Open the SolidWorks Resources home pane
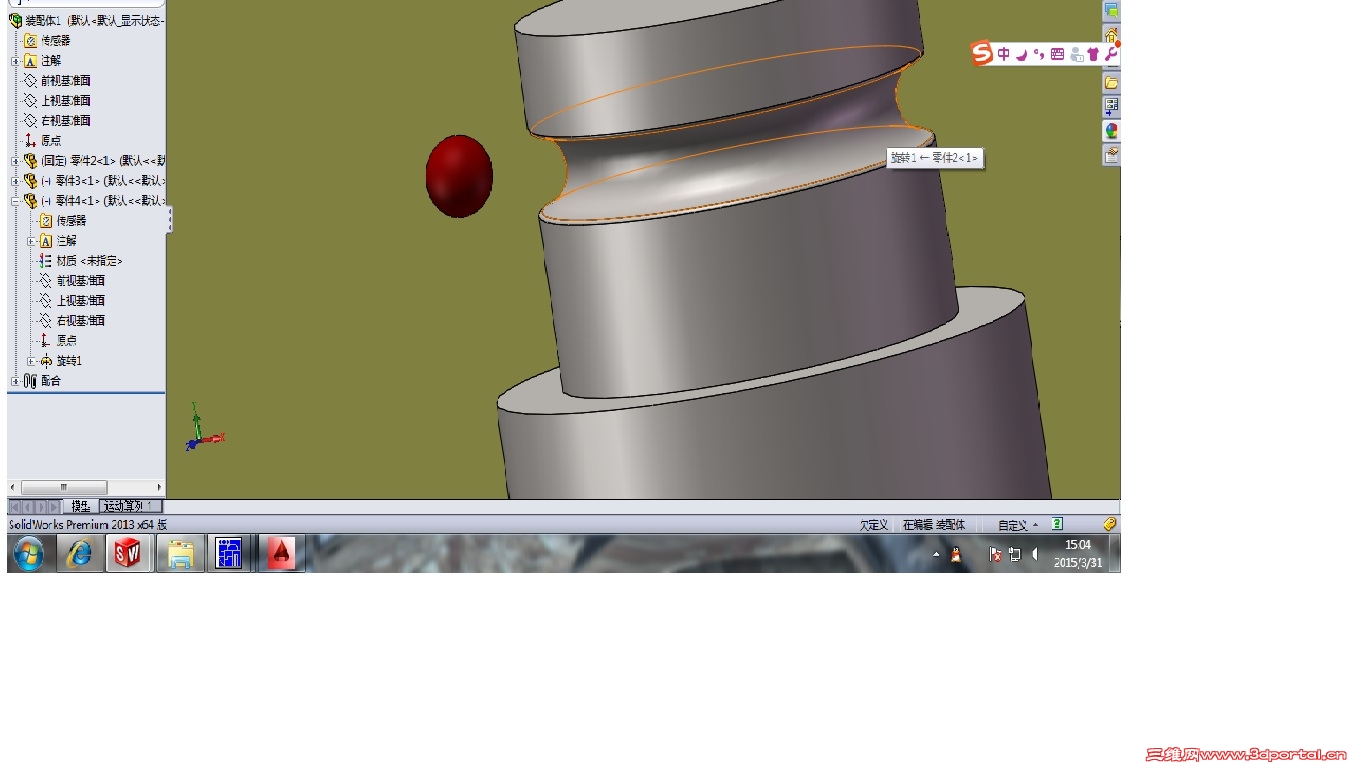The width and height of the screenshot is (1366, 768). pyautogui.click(x=1111, y=36)
